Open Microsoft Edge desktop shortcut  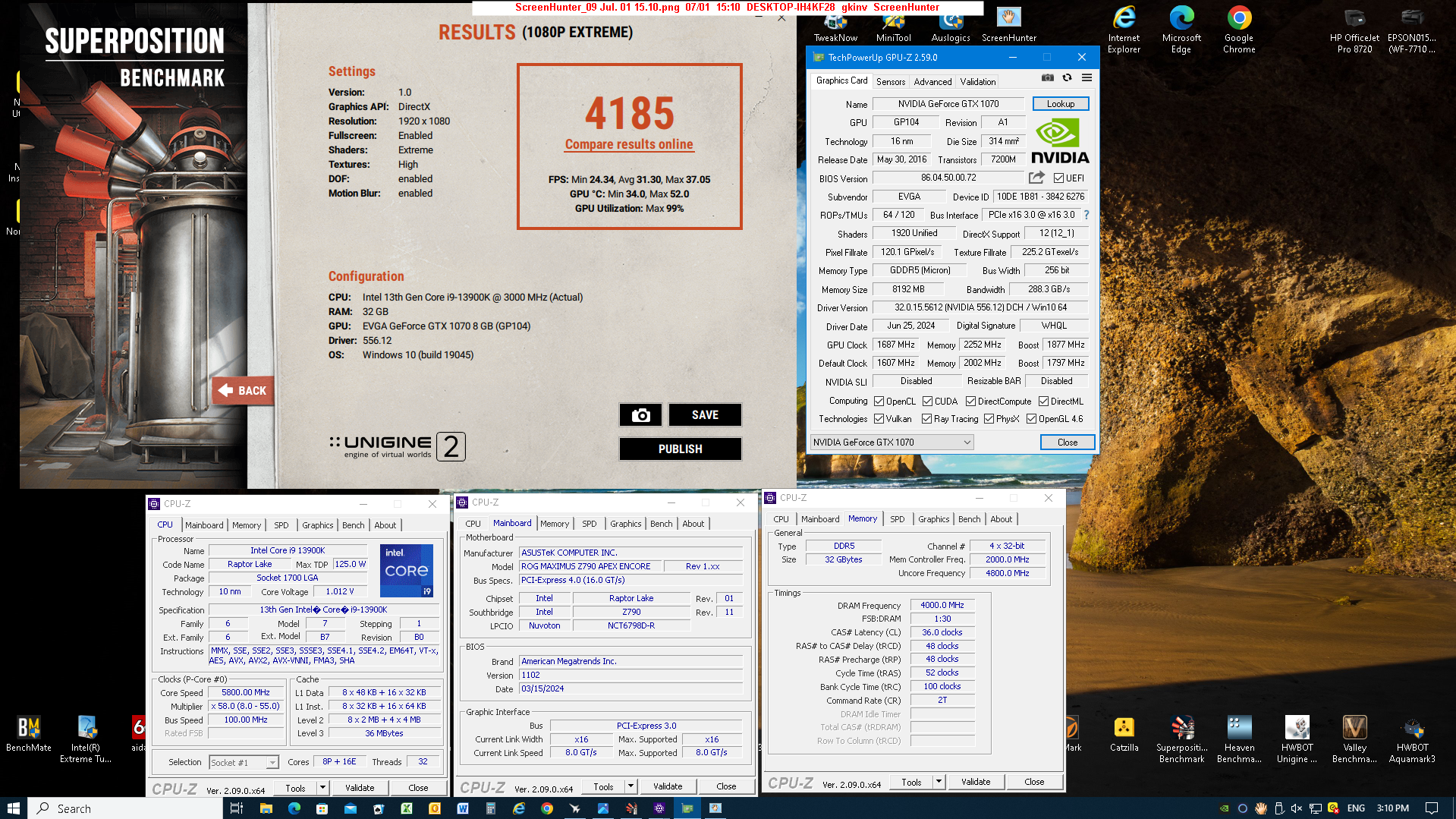[1181, 30]
